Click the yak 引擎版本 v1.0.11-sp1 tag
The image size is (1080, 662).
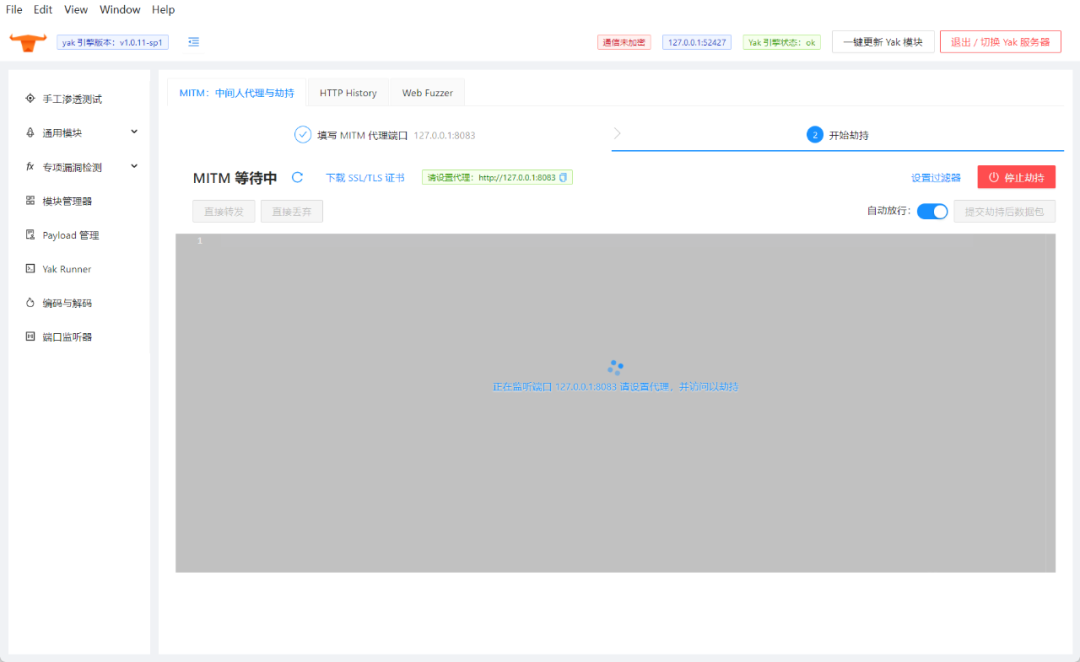(x=112, y=42)
